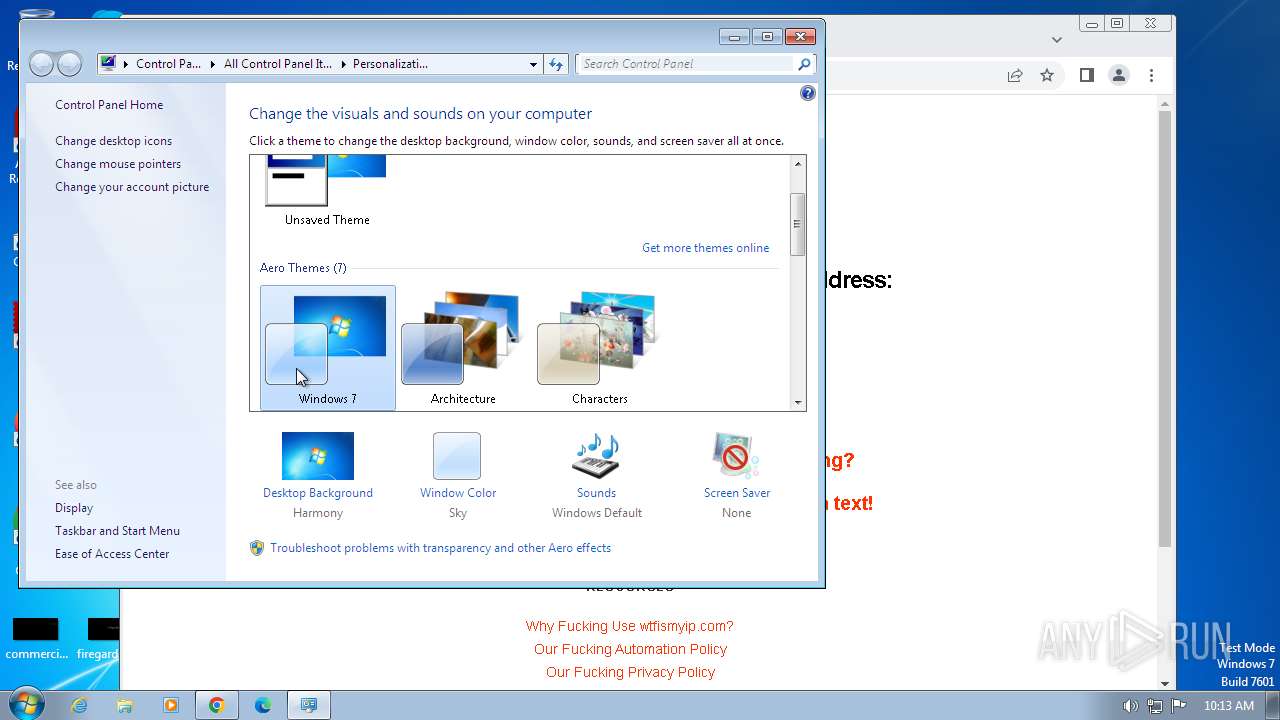Click the Forward navigation arrow

tap(69, 64)
